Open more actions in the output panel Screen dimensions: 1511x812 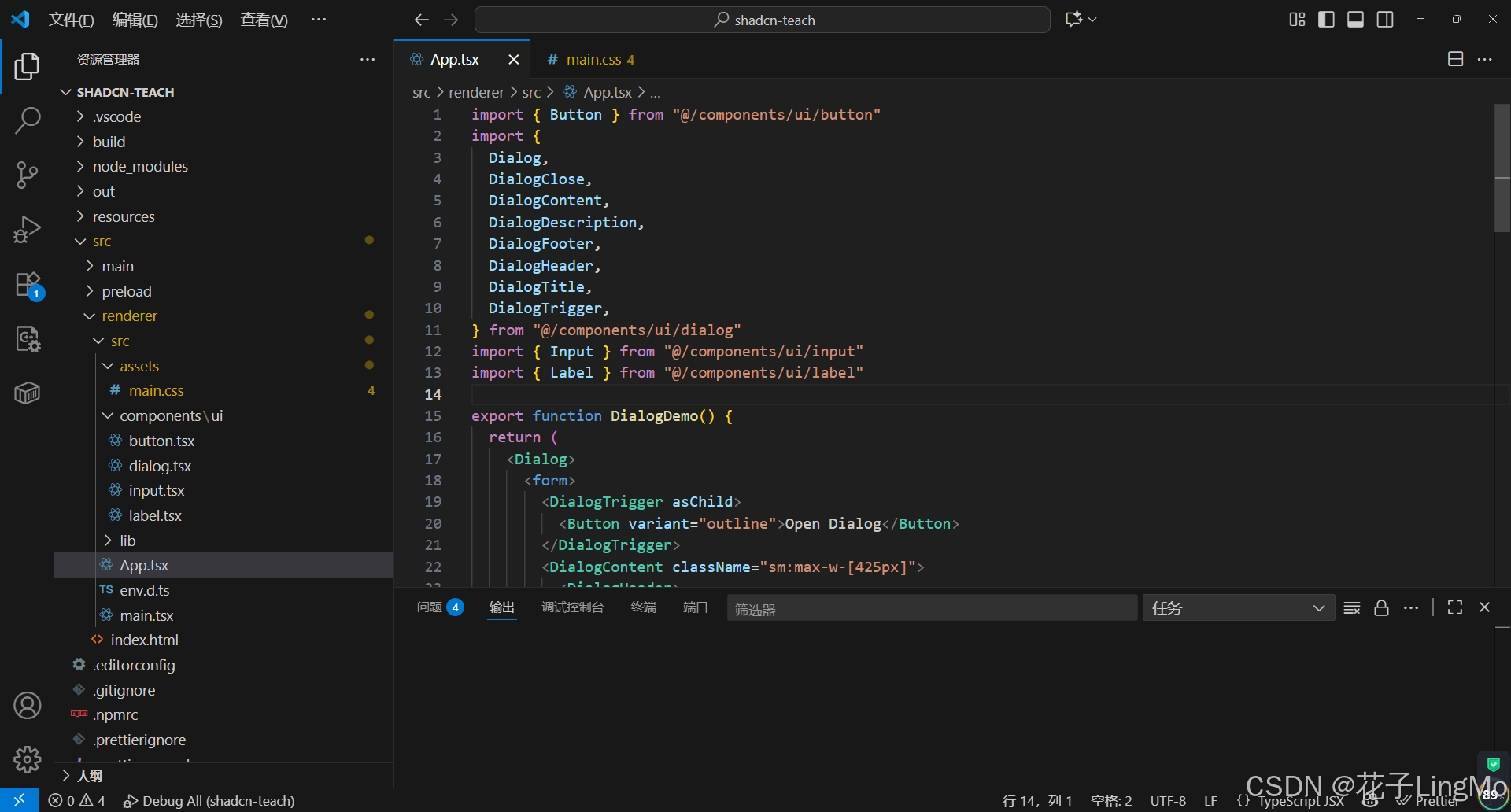pyautogui.click(x=1411, y=607)
